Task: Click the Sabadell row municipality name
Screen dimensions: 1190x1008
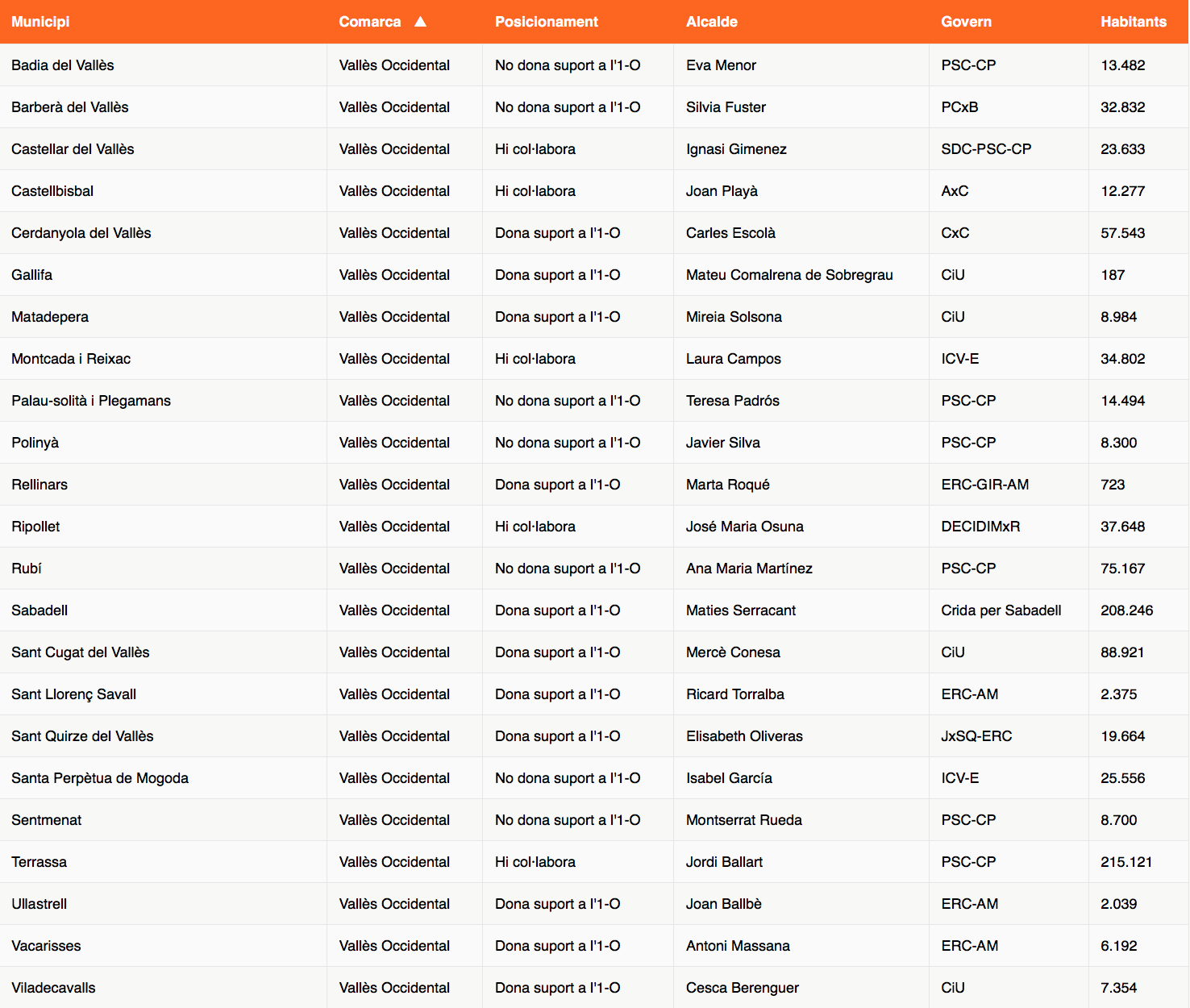Action: (40, 610)
